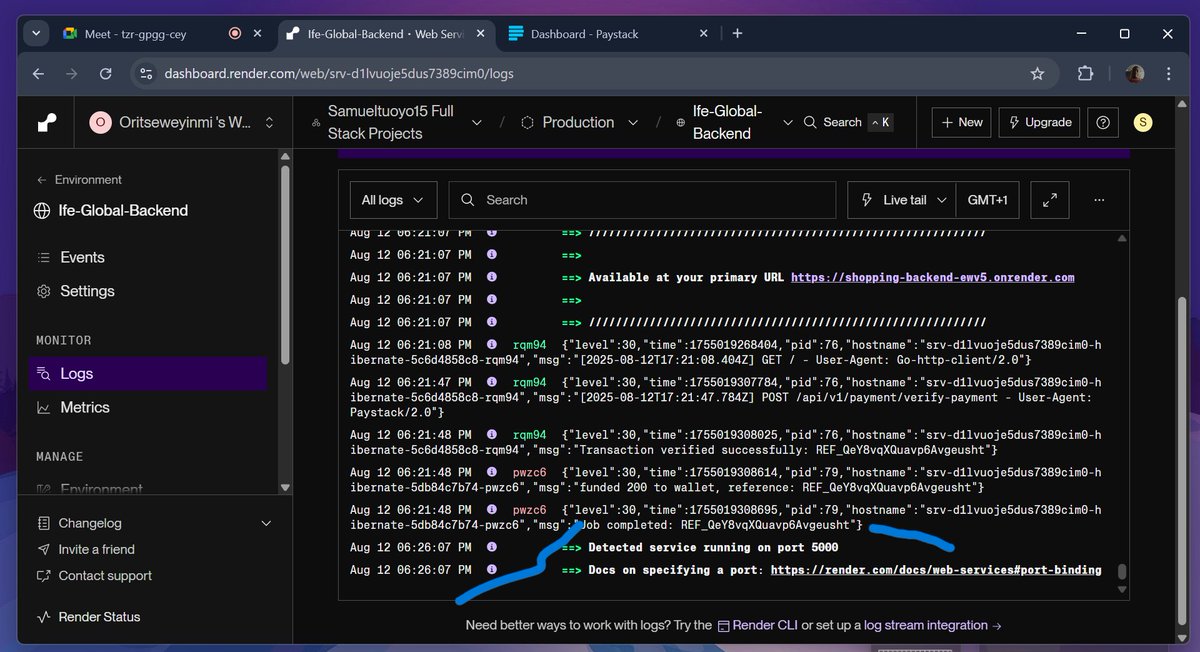Close the Meet tab
This screenshot has width=1200, height=652.
257,33
